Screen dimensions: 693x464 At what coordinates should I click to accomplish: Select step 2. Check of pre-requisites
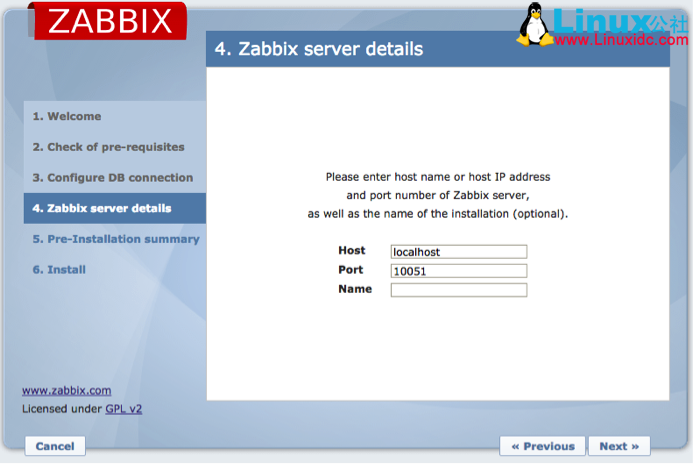click(108, 147)
